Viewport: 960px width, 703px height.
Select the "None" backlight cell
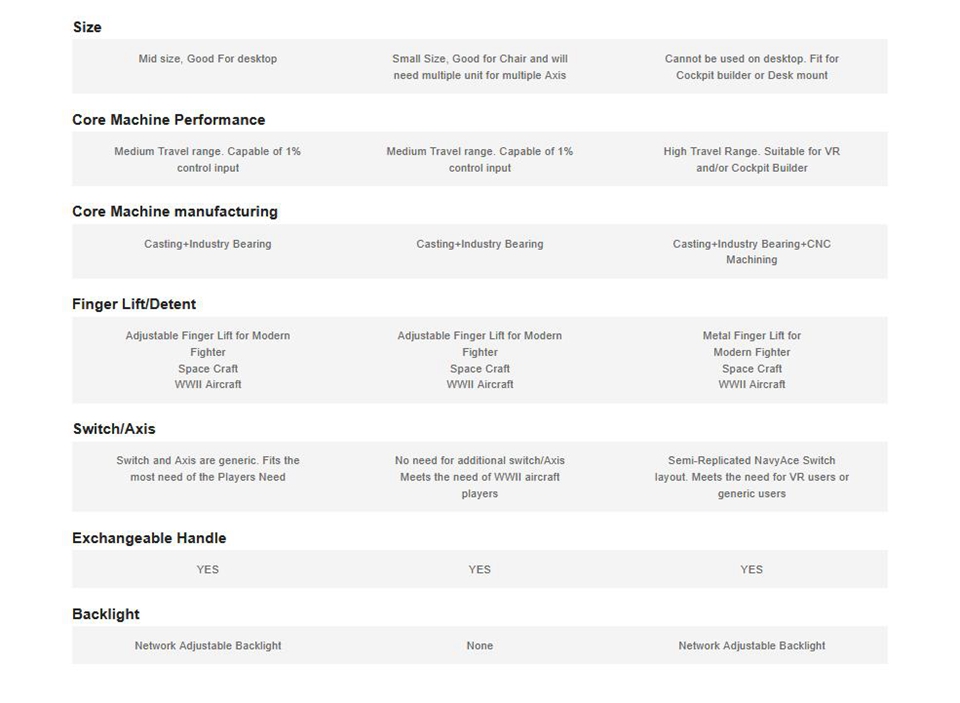pos(480,646)
